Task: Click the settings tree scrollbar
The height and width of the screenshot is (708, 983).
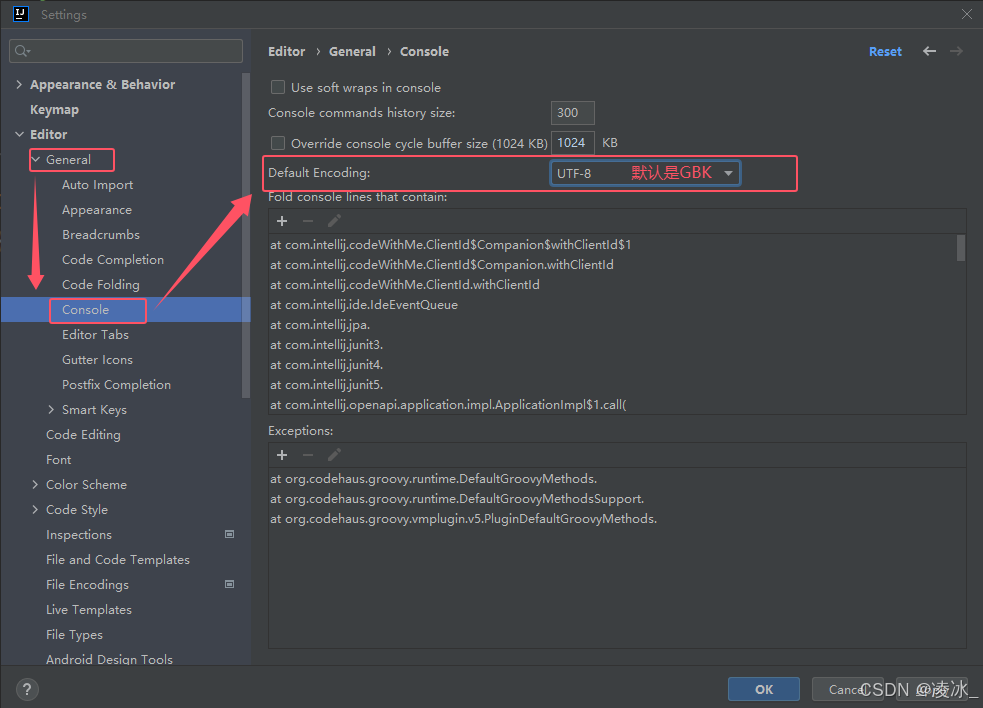Action: click(x=246, y=235)
